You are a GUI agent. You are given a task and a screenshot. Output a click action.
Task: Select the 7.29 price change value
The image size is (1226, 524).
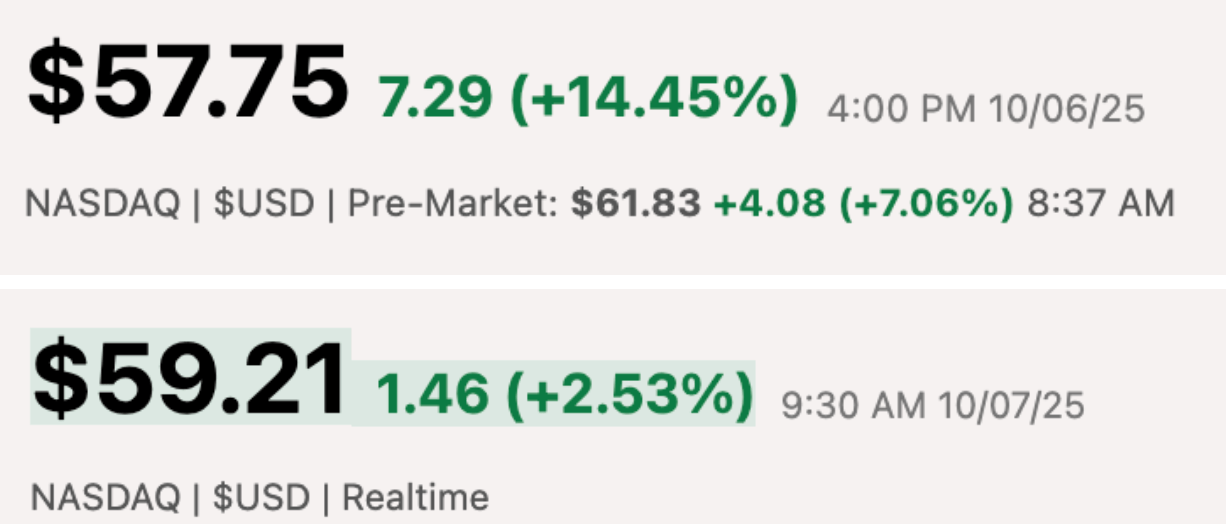point(435,97)
